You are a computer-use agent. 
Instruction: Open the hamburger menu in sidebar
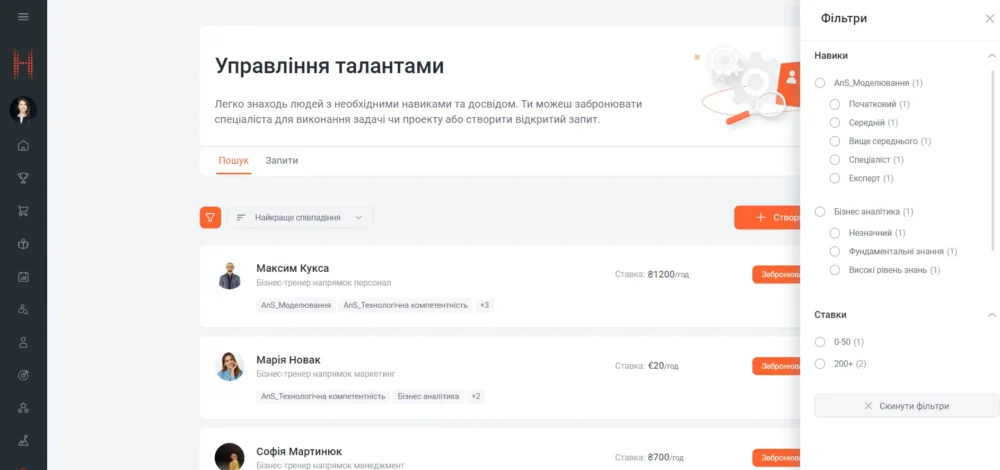[x=23, y=17]
